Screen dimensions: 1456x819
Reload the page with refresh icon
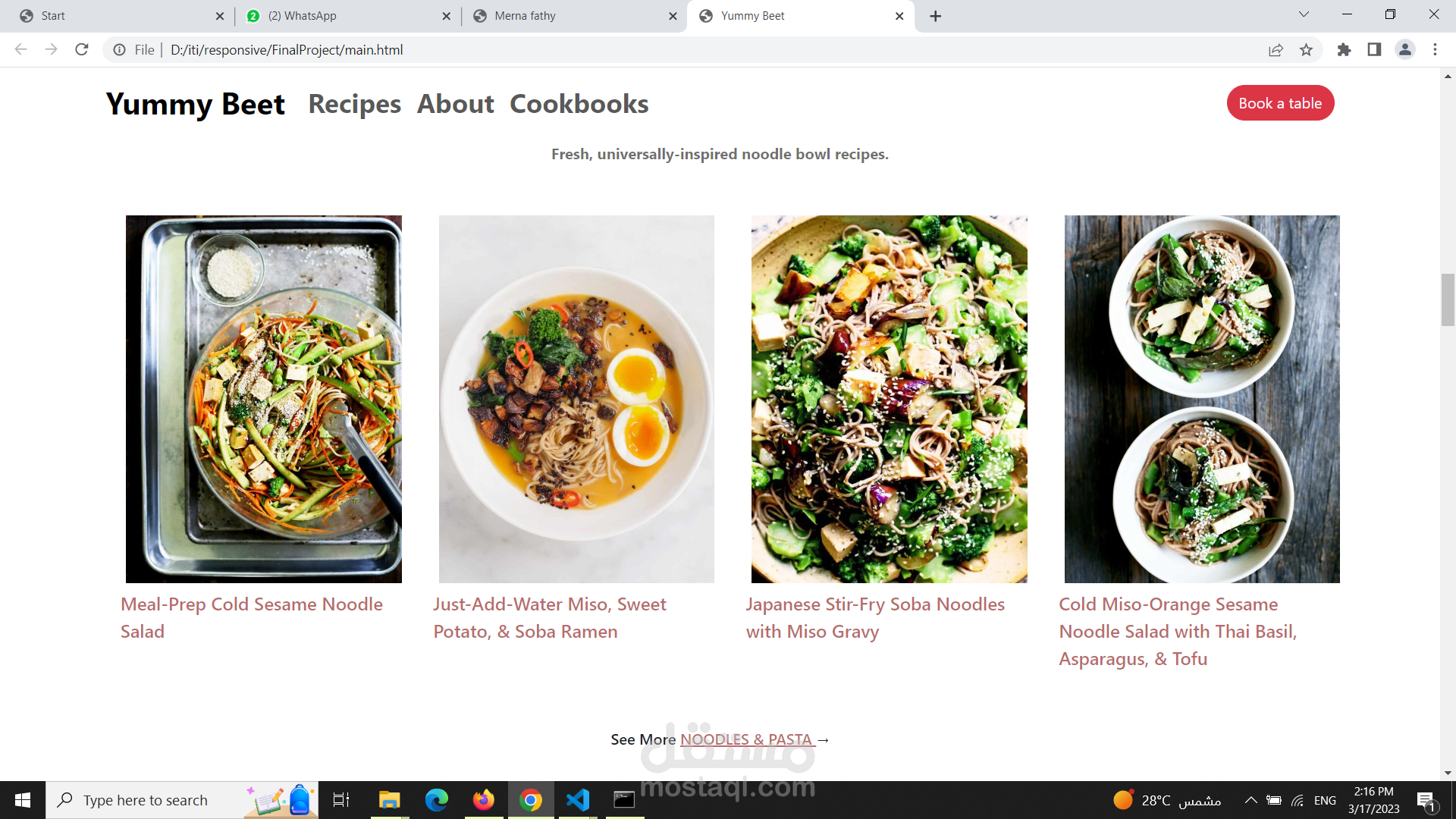pos(82,50)
